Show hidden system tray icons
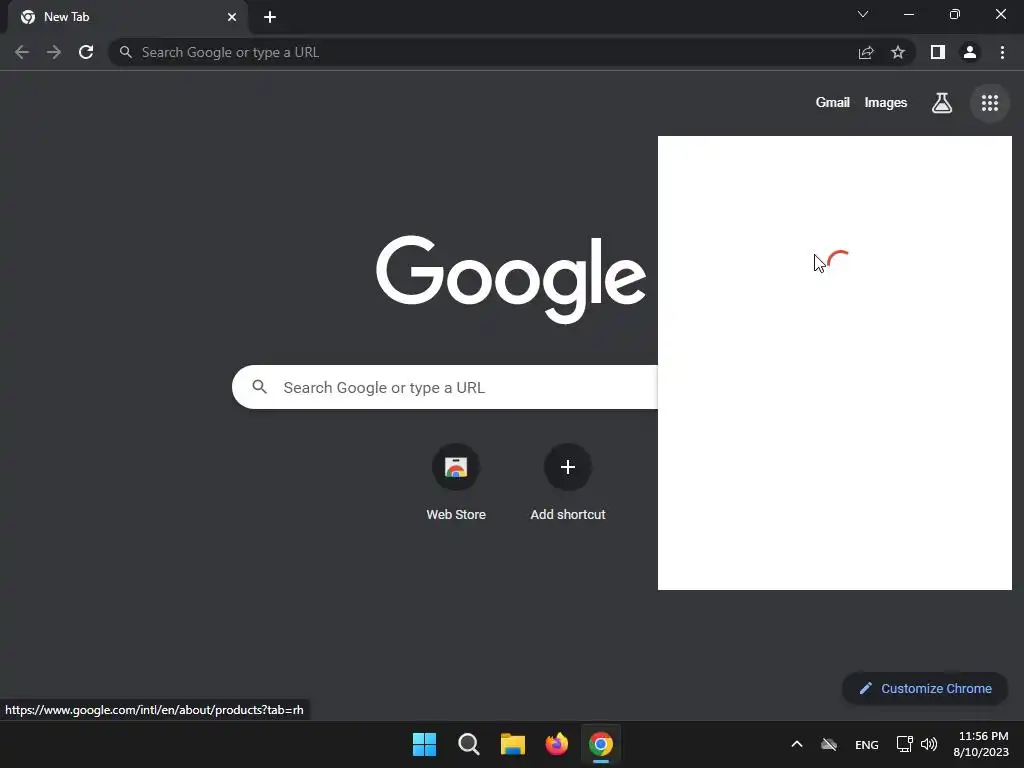Screen dimensions: 1024x768 797,744
